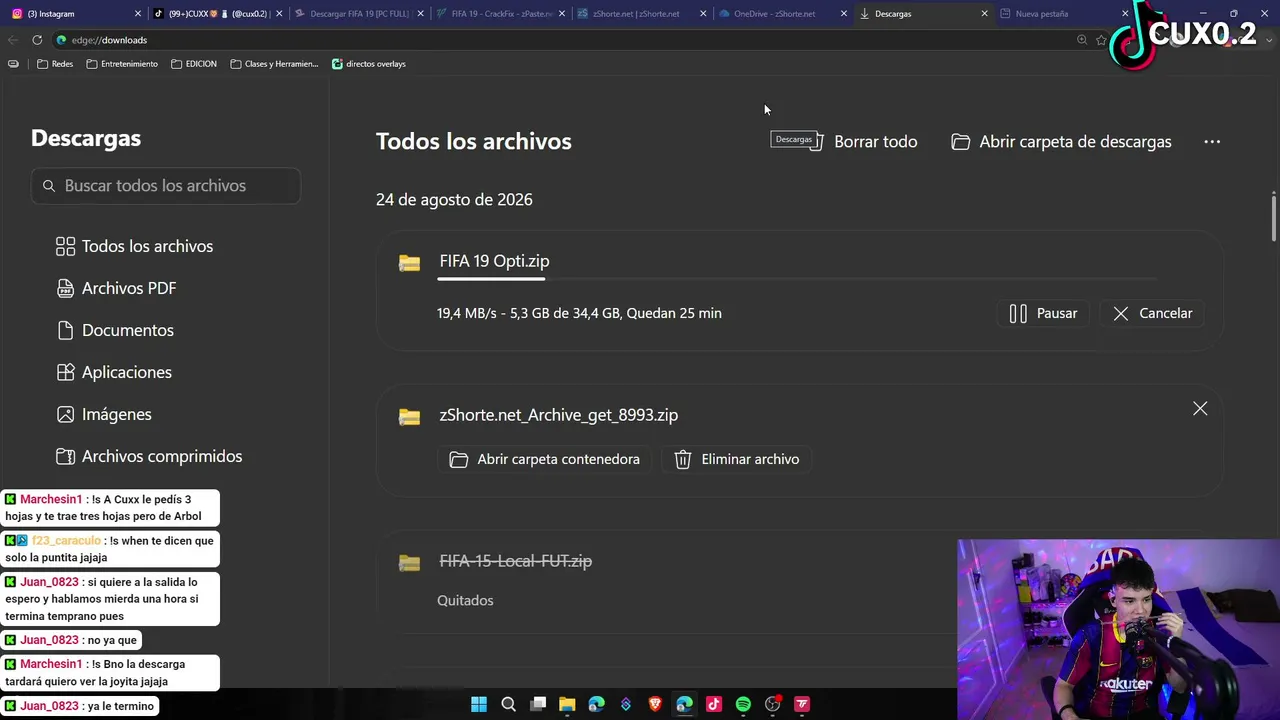Click the zip folder icon for FIFA 19 Opti.zip
Screen dimensions: 1280x720
pyautogui.click(x=409, y=263)
